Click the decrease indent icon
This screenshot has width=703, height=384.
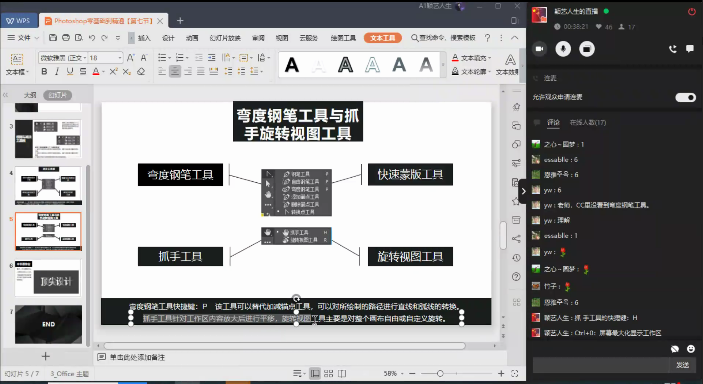(x=199, y=57)
